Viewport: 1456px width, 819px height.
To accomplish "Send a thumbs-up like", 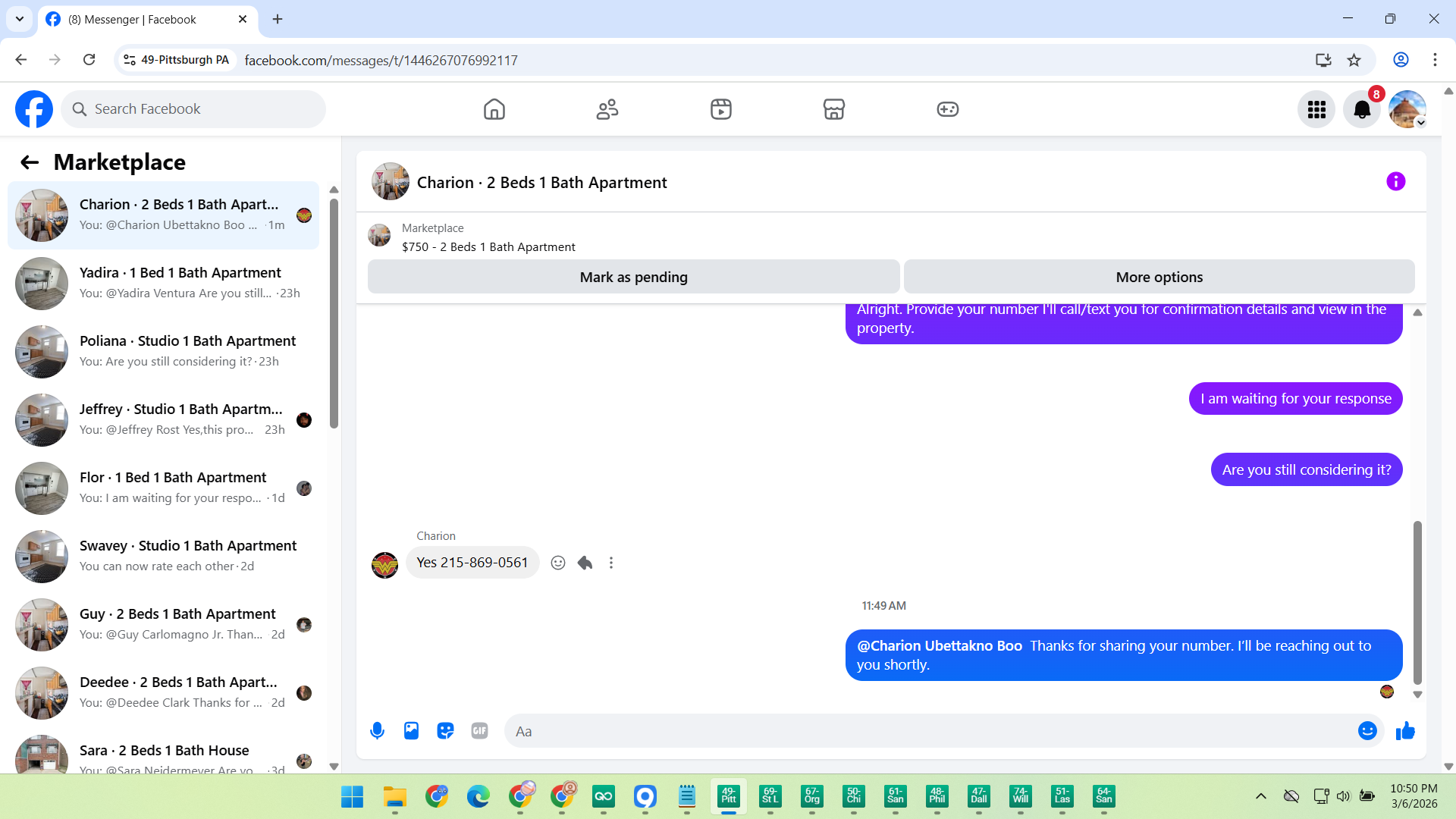I will tap(1405, 731).
